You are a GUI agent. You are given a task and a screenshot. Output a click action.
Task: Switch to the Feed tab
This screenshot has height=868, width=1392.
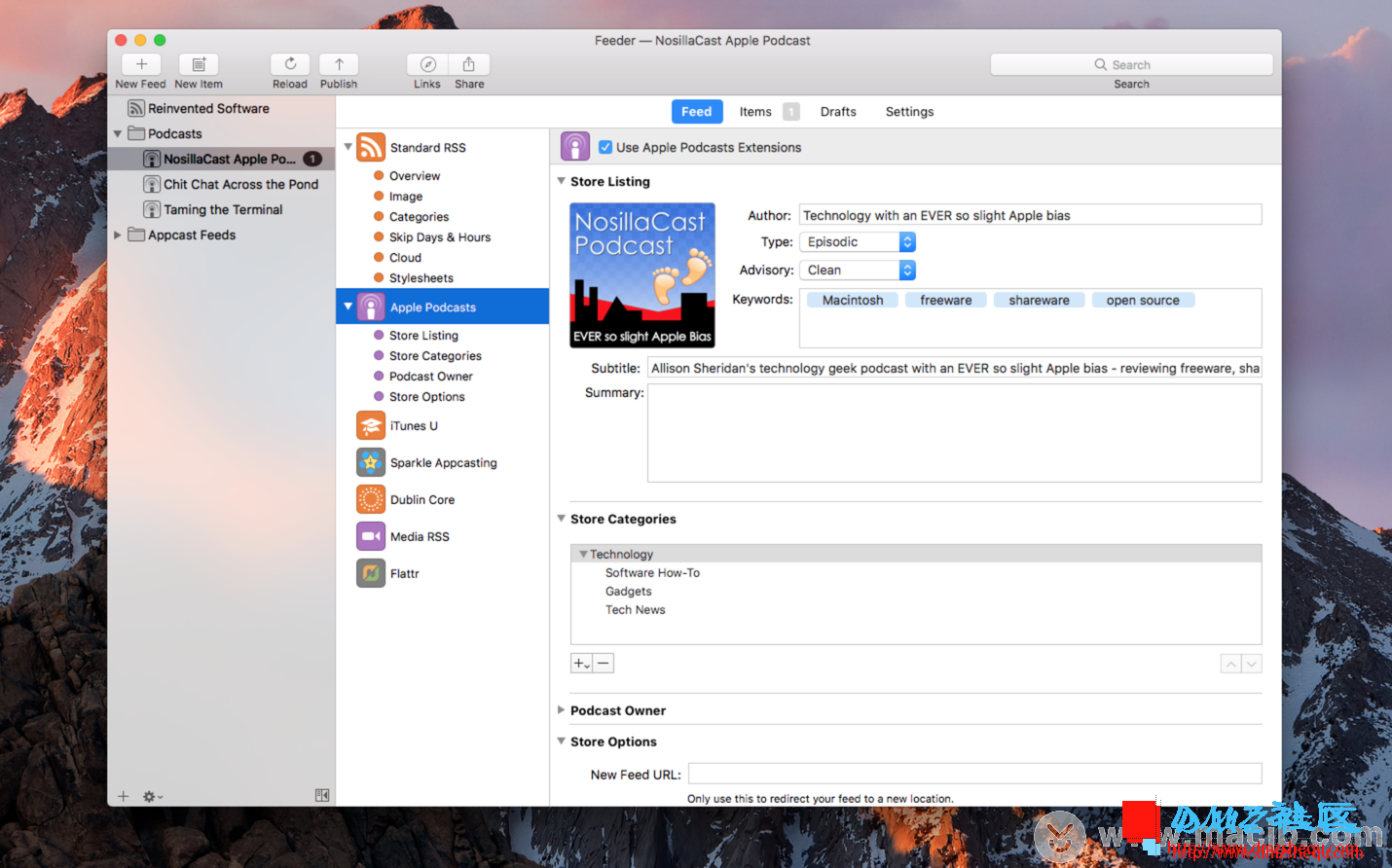coord(697,112)
